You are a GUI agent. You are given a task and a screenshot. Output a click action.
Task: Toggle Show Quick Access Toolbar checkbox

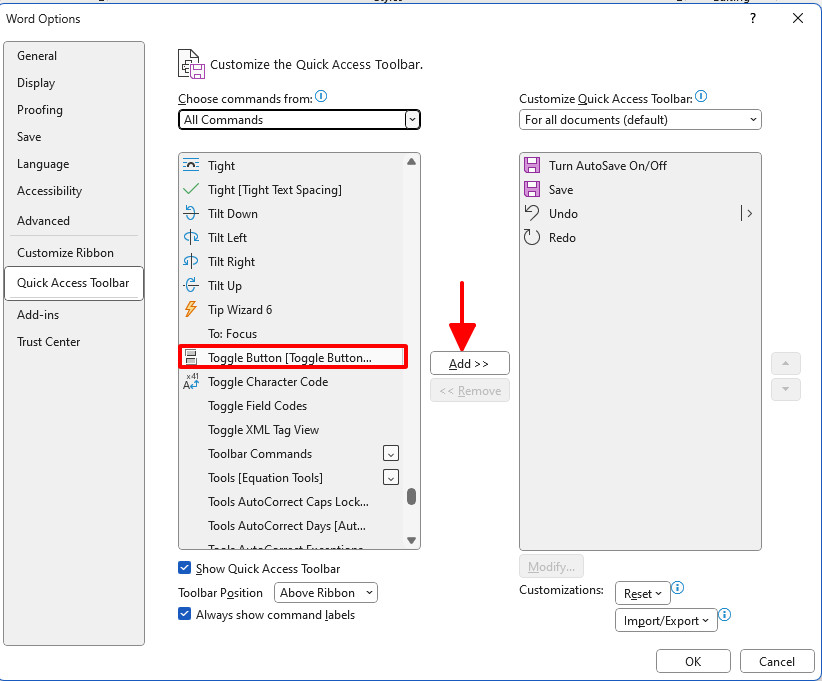185,568
